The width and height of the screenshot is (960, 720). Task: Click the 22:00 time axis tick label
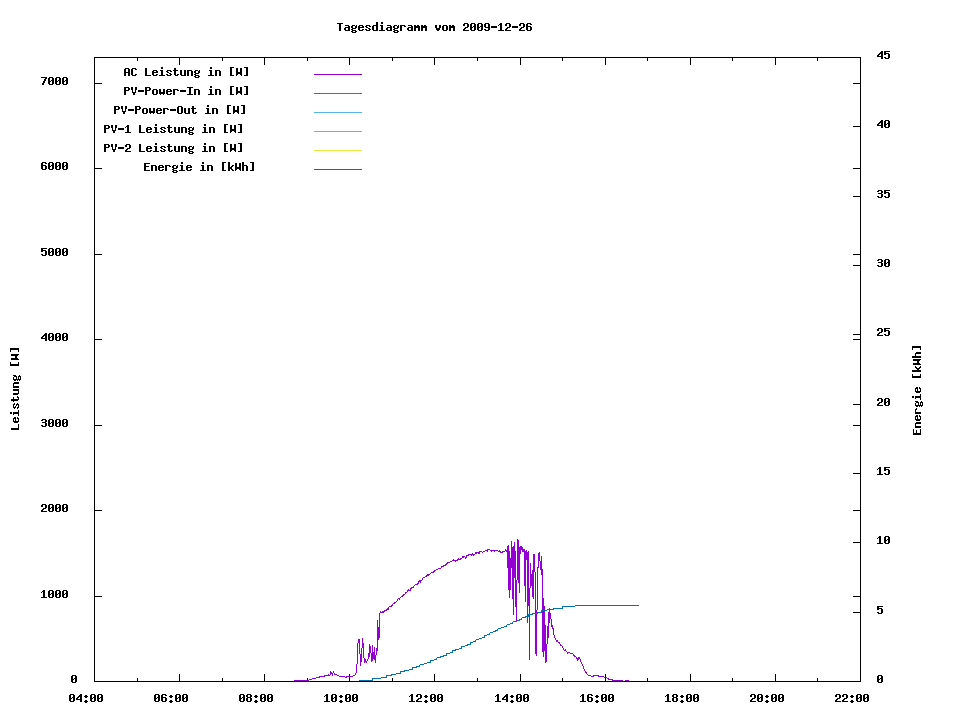pos(852,699)
